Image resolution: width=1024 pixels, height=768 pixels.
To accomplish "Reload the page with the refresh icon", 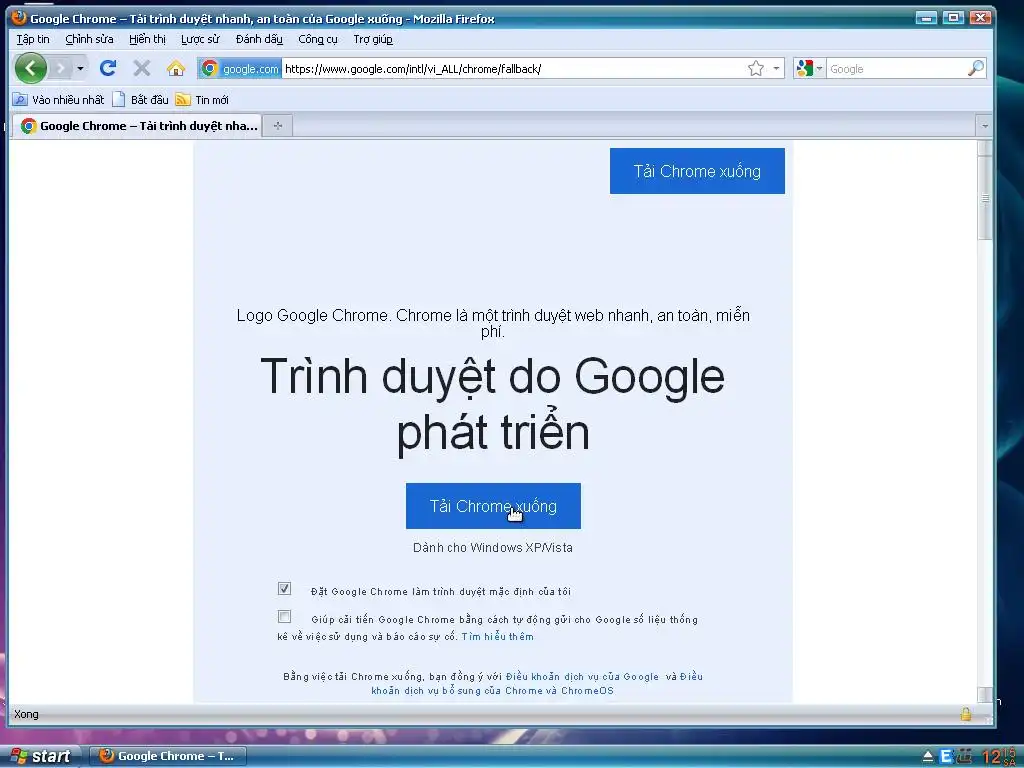I will point(108,68).
